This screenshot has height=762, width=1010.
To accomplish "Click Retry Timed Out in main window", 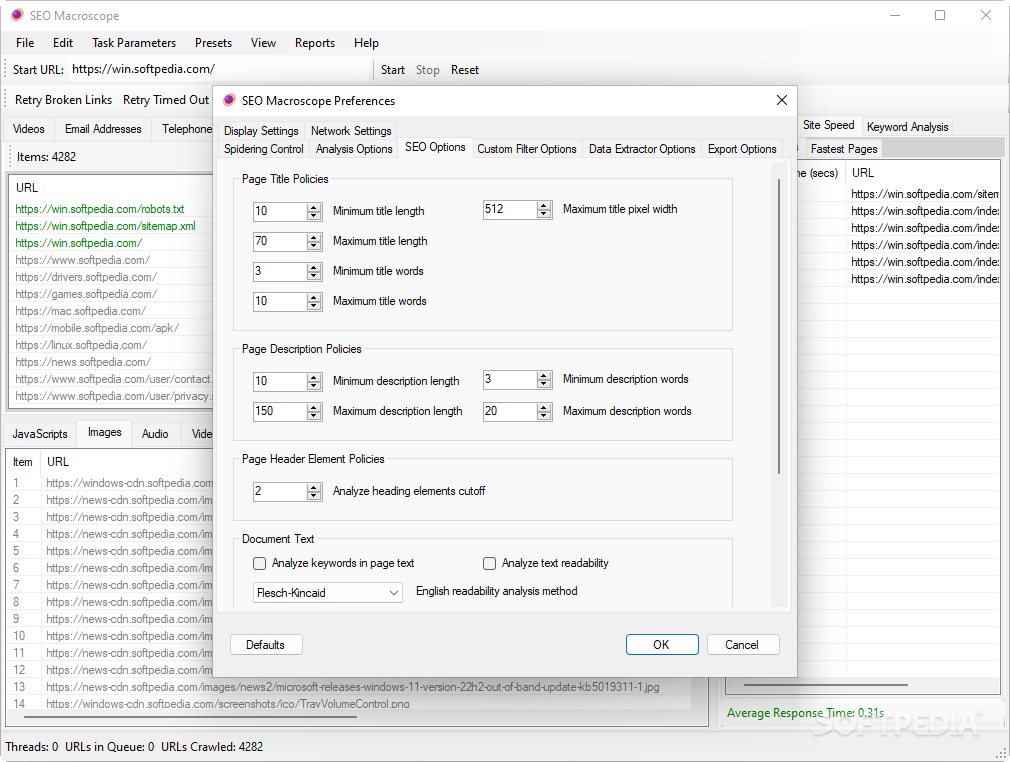I will [x=166, y=100].
